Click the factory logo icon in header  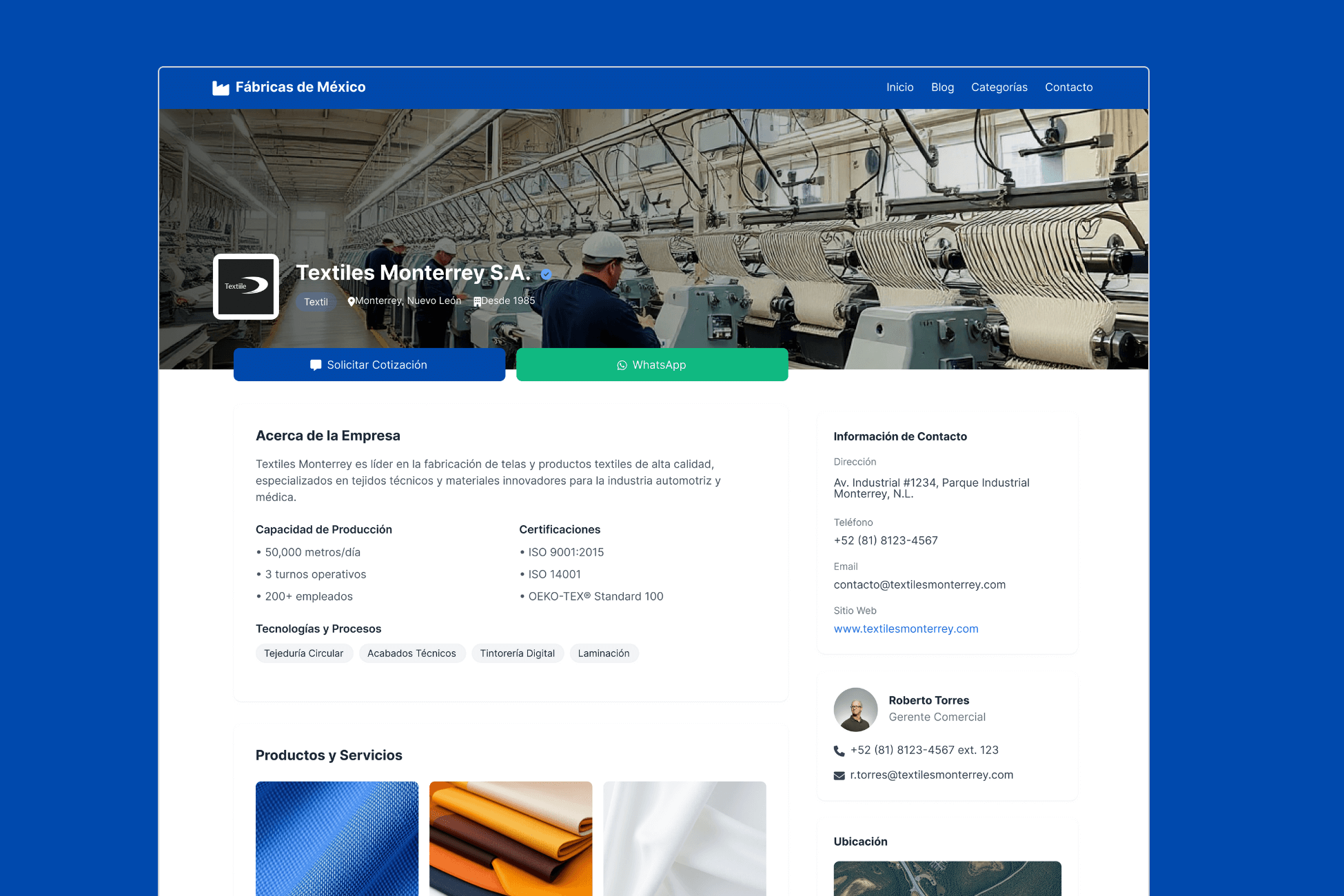coord(221,88)
